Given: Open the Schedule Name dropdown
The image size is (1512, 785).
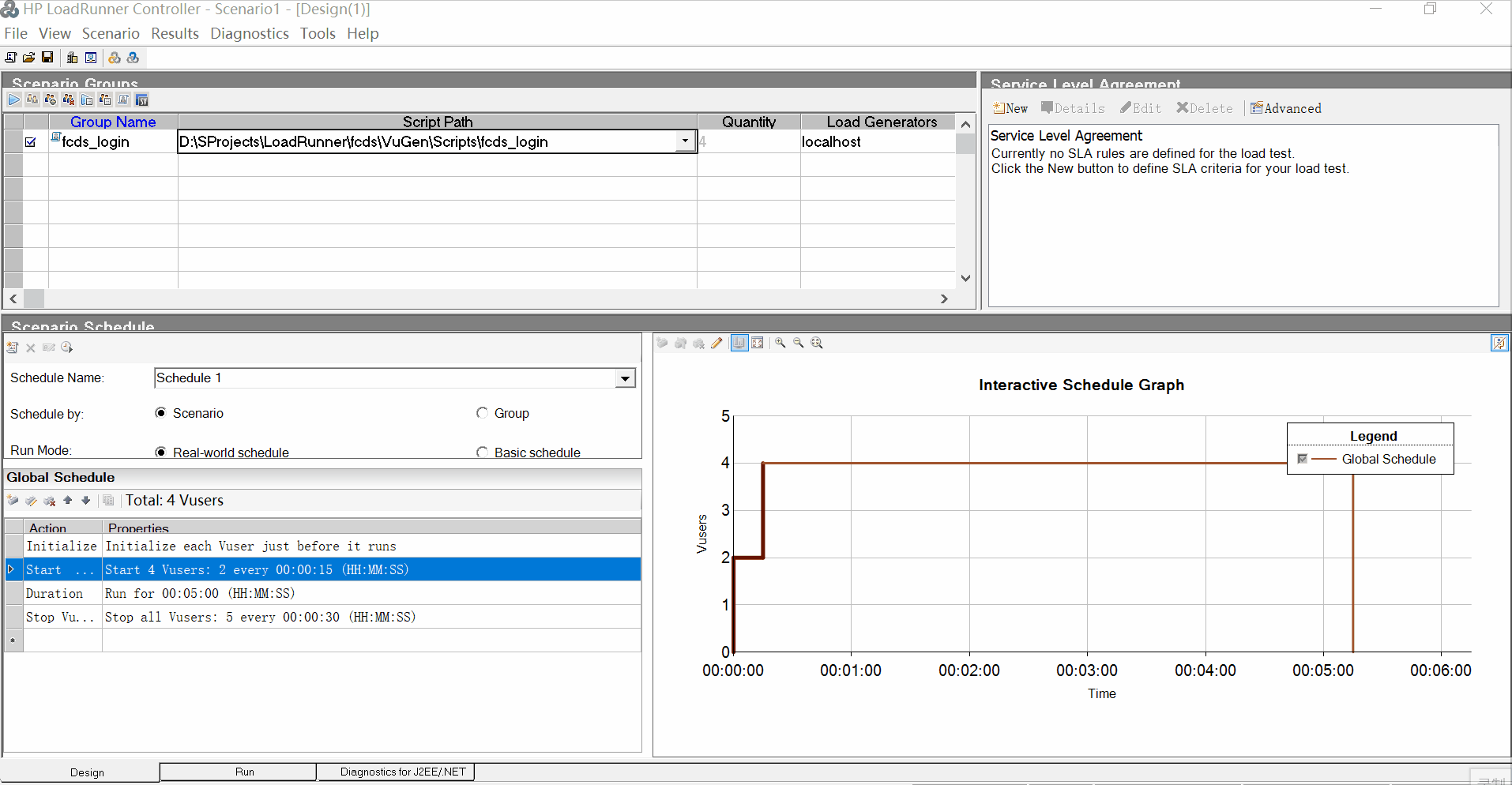Looking at the screenshot, I should tap(624, 377).
